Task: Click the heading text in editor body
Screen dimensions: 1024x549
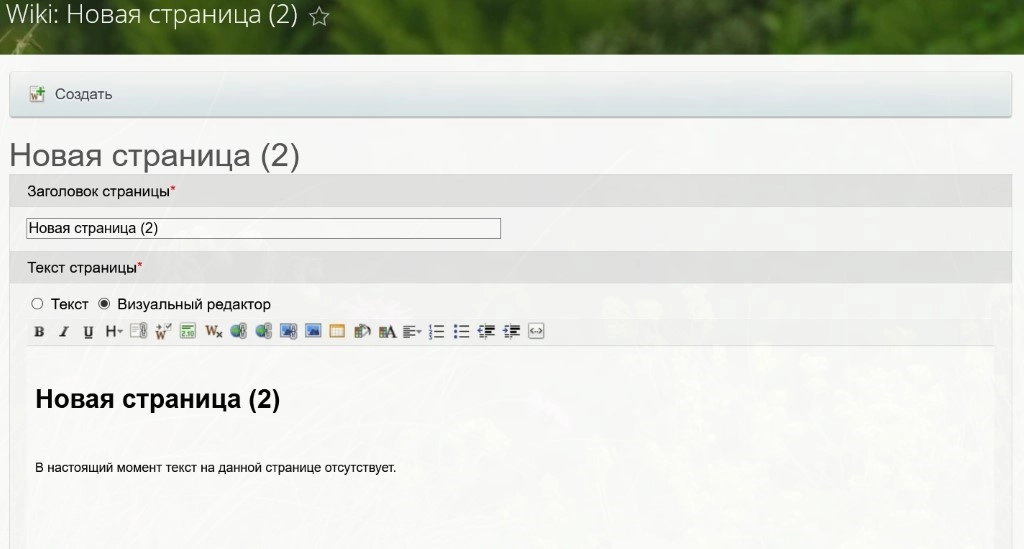Action: pos(157,400)
